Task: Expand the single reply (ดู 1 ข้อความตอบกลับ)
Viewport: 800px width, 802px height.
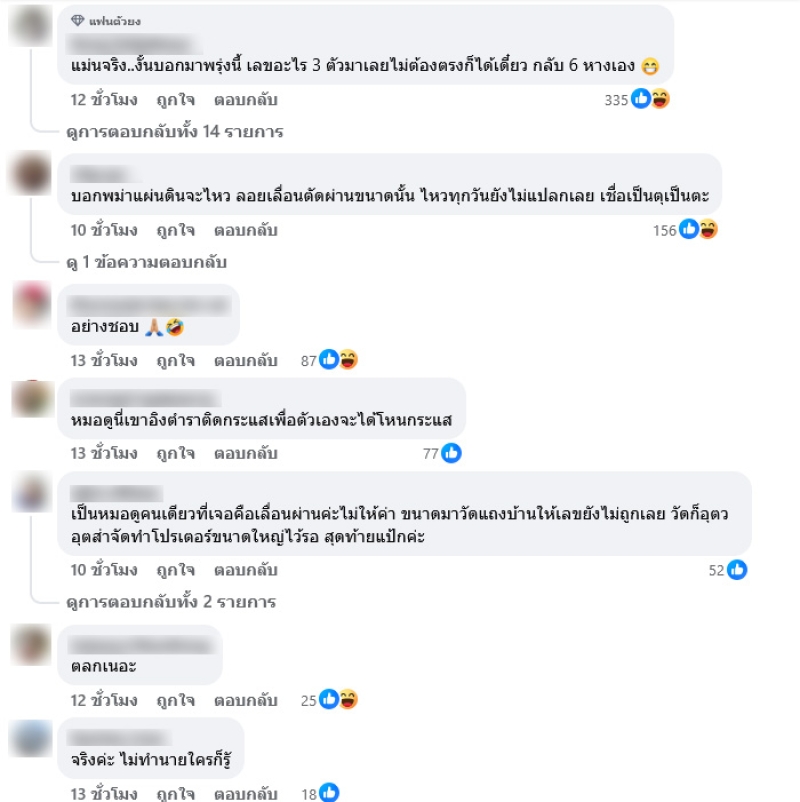Action: pyautogui.click(x=146, y=262)
